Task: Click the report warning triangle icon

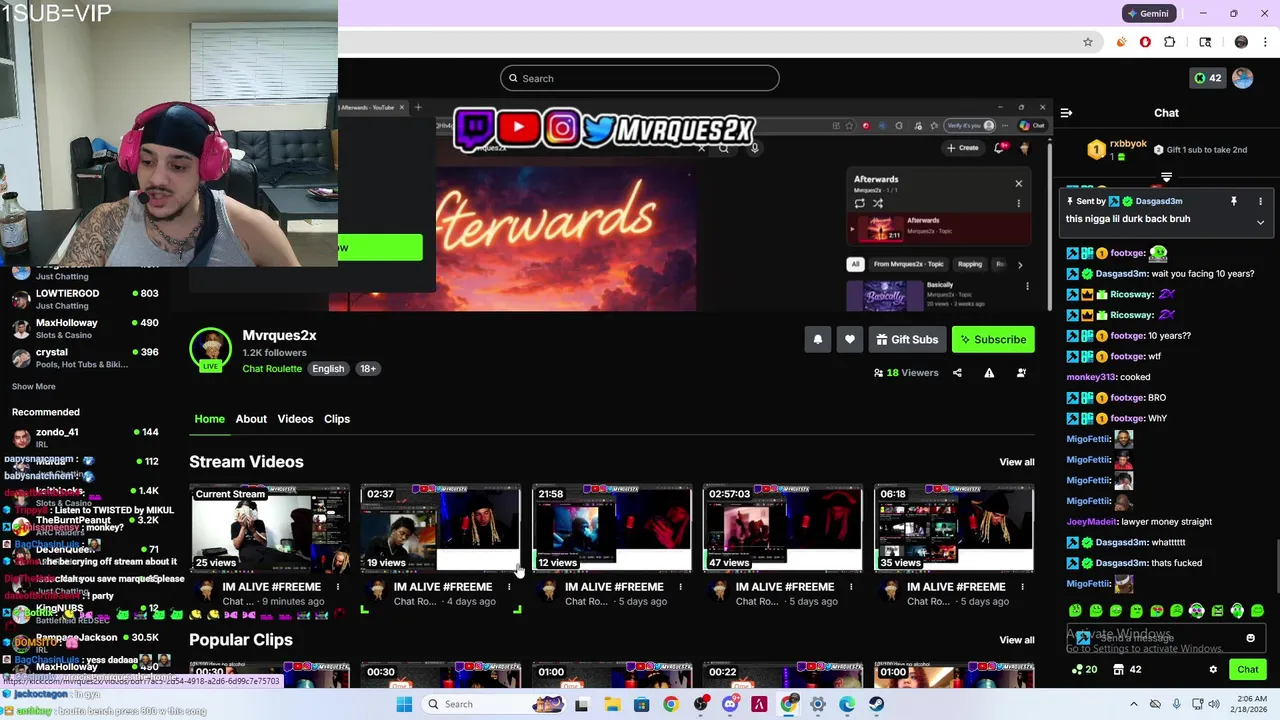Action: point(989,373)
